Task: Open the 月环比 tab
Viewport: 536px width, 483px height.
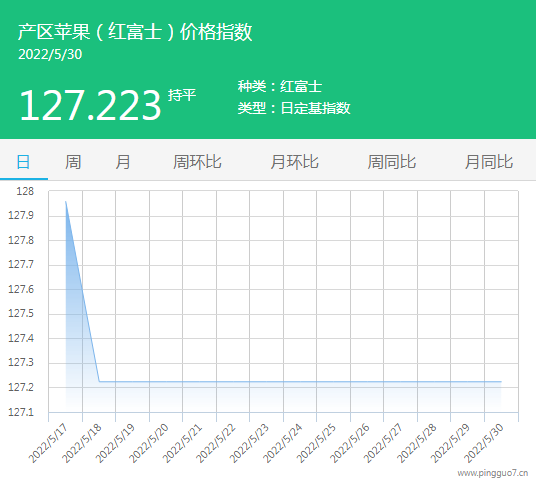Action: 294,162
